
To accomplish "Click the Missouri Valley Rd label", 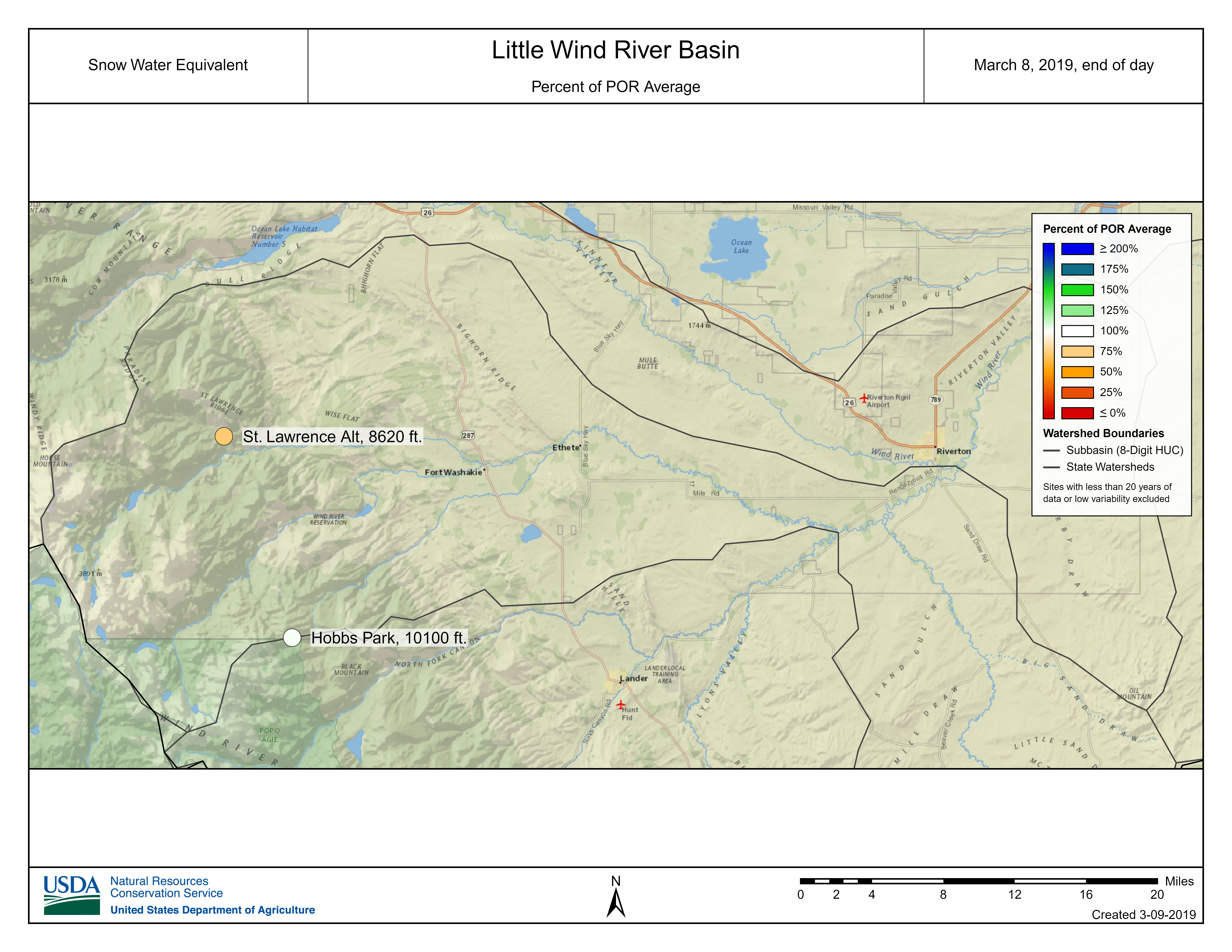I will point(822,207).
